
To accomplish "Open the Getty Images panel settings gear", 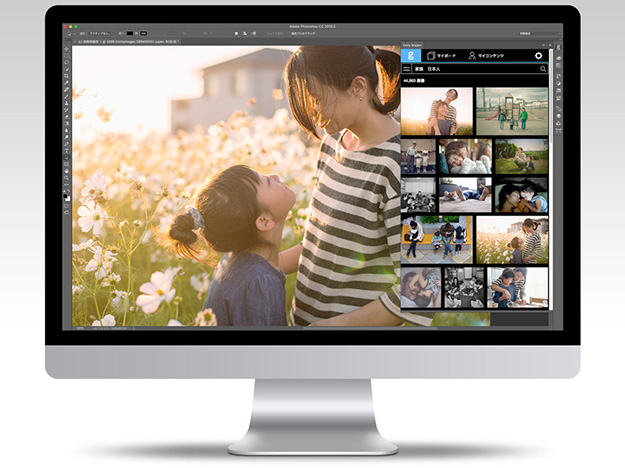I will click(x=538, y=56).
